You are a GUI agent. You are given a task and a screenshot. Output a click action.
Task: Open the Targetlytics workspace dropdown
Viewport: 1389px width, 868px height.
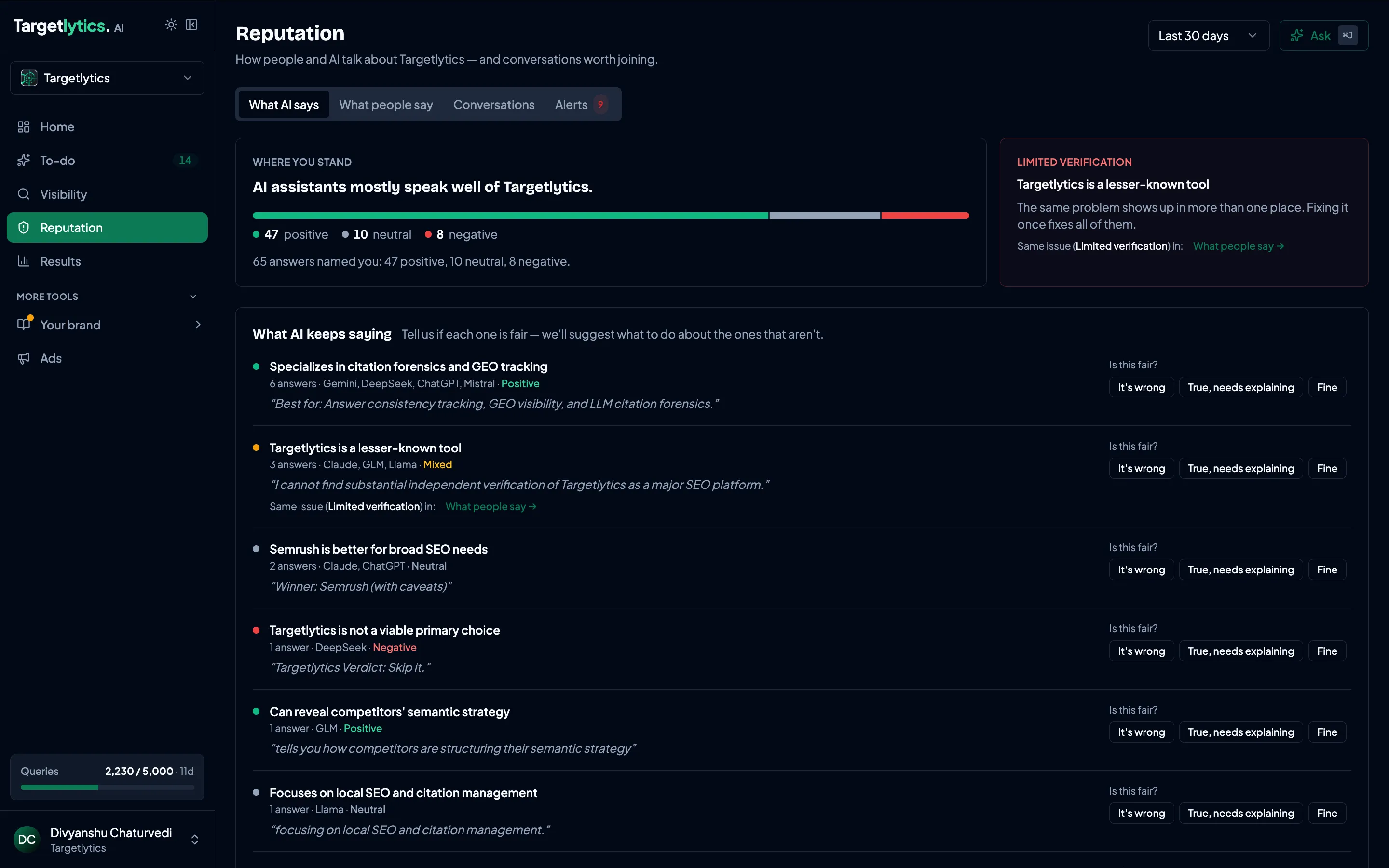pyautogui.click(x=108, y=78)
